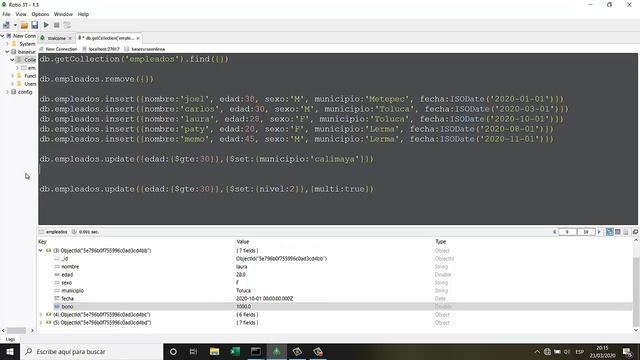The width and height of the screenshot is (640, 360).
Task: Select the fecha field row
Action: tap(335, 299)
